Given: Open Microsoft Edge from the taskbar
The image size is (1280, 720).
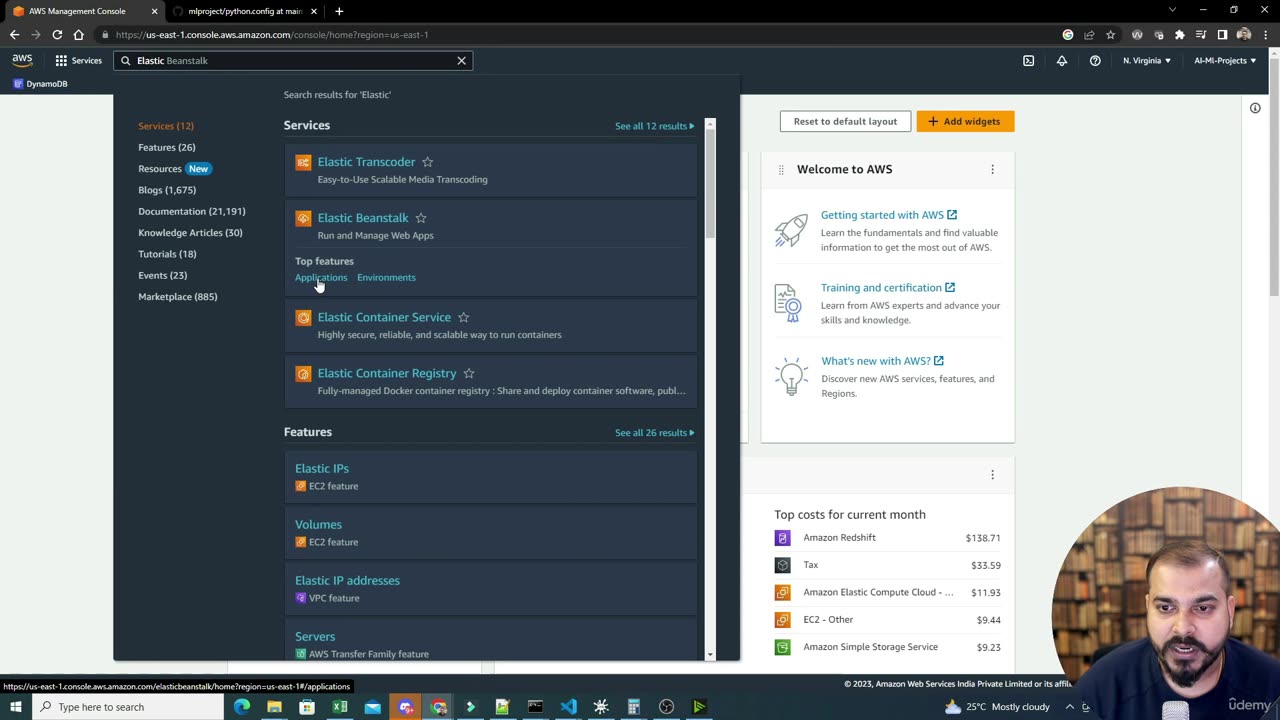Looking at the screenshot, I should pos(241,707).
